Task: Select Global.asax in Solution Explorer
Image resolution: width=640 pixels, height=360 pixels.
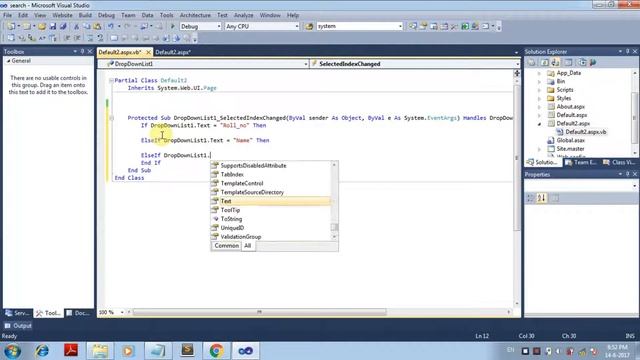Action: pos(571,140)
